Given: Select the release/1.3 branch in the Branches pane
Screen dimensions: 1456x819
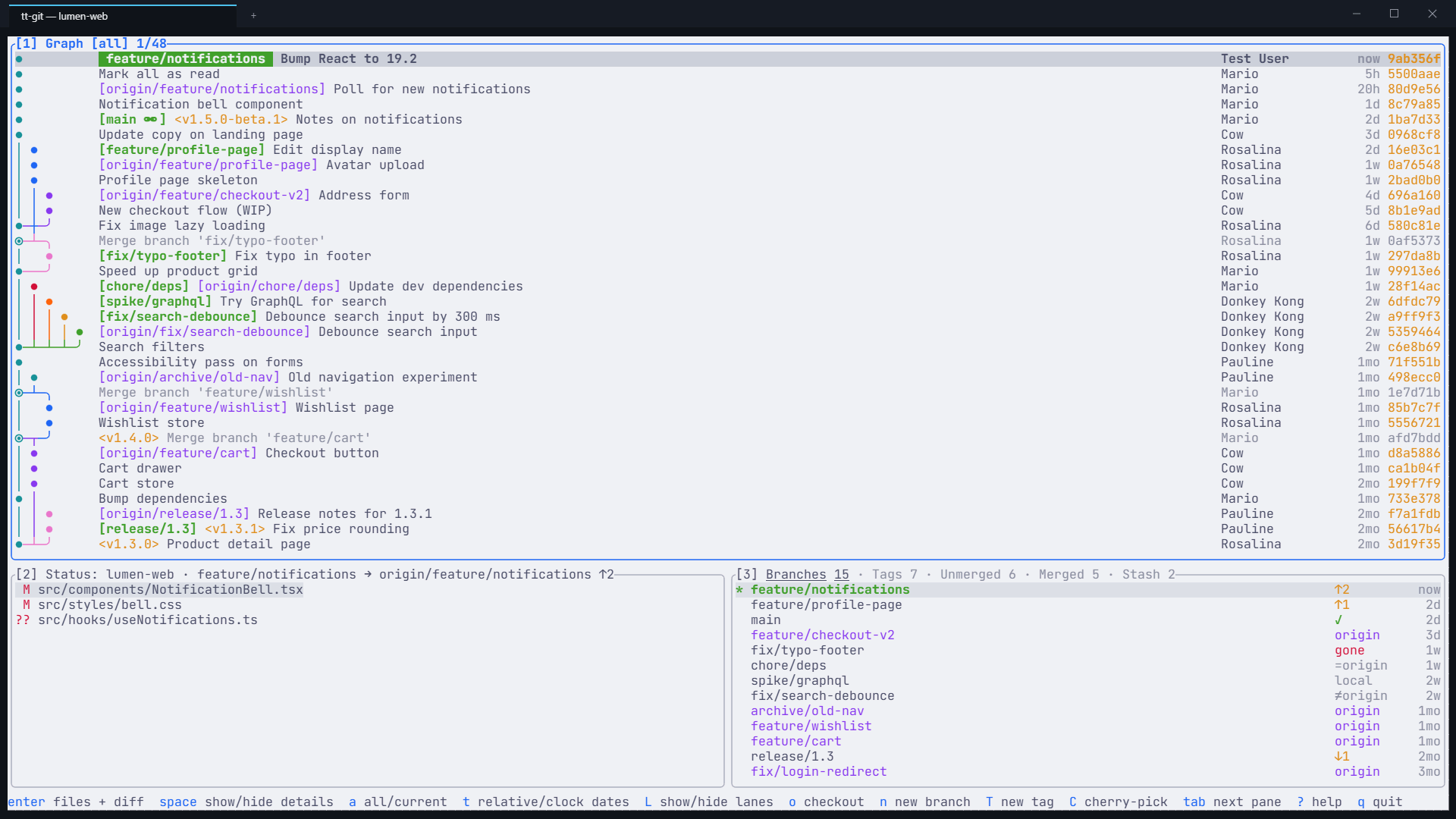Looking at the screenshot, I should tap(1088, 756).
